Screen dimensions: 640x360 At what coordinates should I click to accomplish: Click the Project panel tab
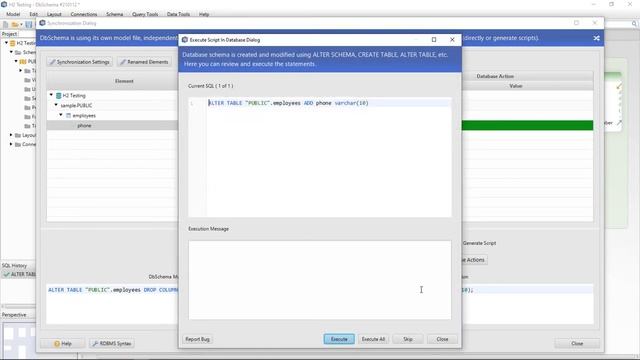(9, 34)
